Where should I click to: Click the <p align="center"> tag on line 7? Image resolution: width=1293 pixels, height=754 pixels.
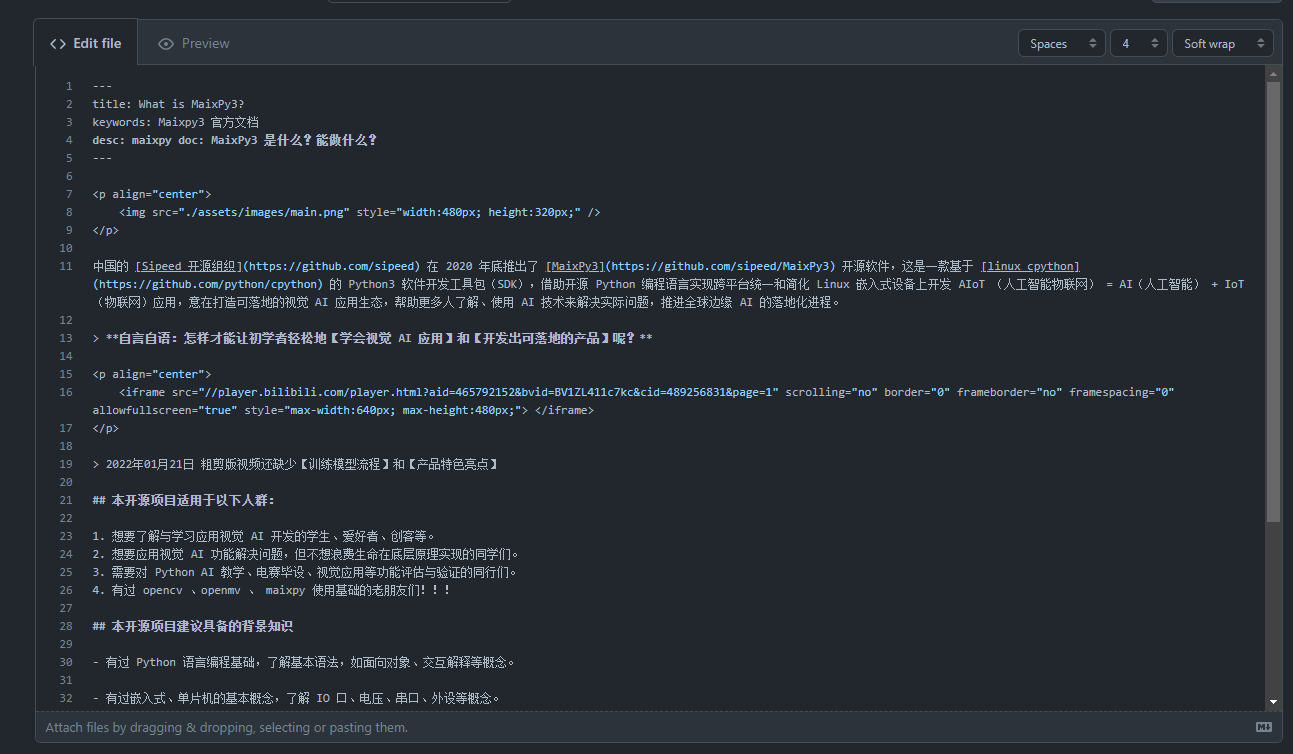151,194
